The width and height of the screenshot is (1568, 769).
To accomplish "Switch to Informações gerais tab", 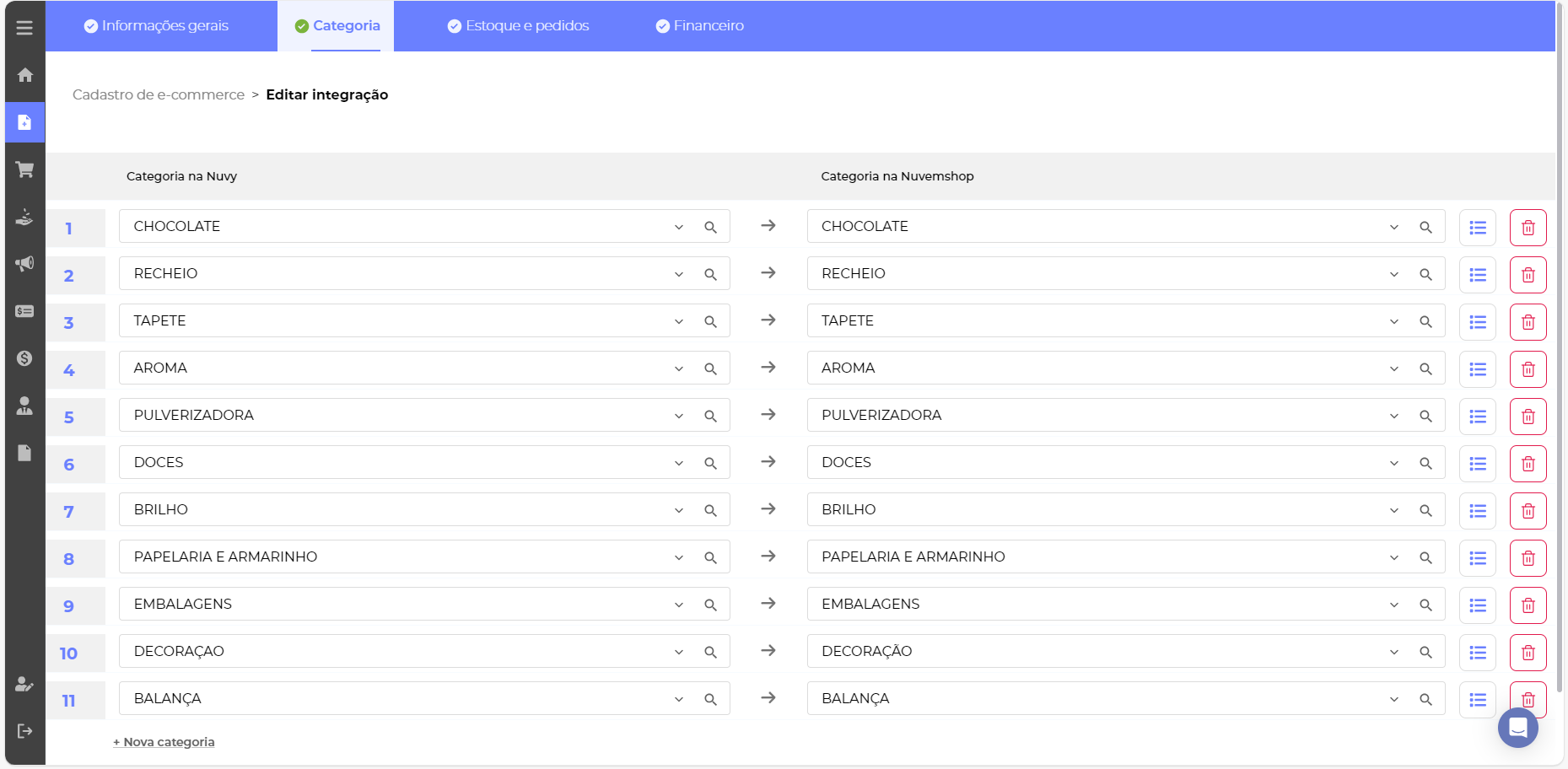I will pyautogui.click(x=157, y=26).
